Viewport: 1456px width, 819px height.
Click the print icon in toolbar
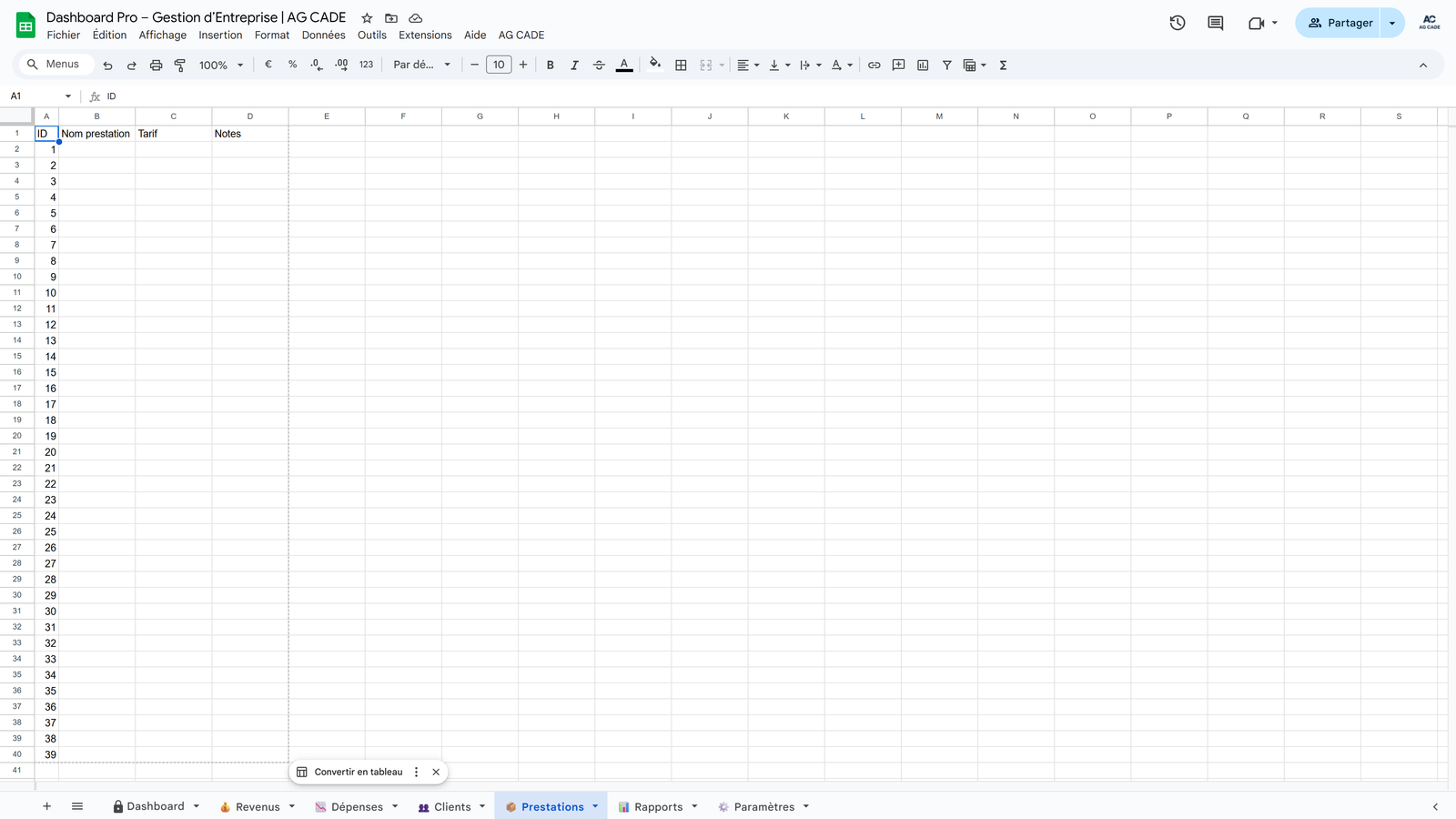pyautogui.click(x=156, y=65)
